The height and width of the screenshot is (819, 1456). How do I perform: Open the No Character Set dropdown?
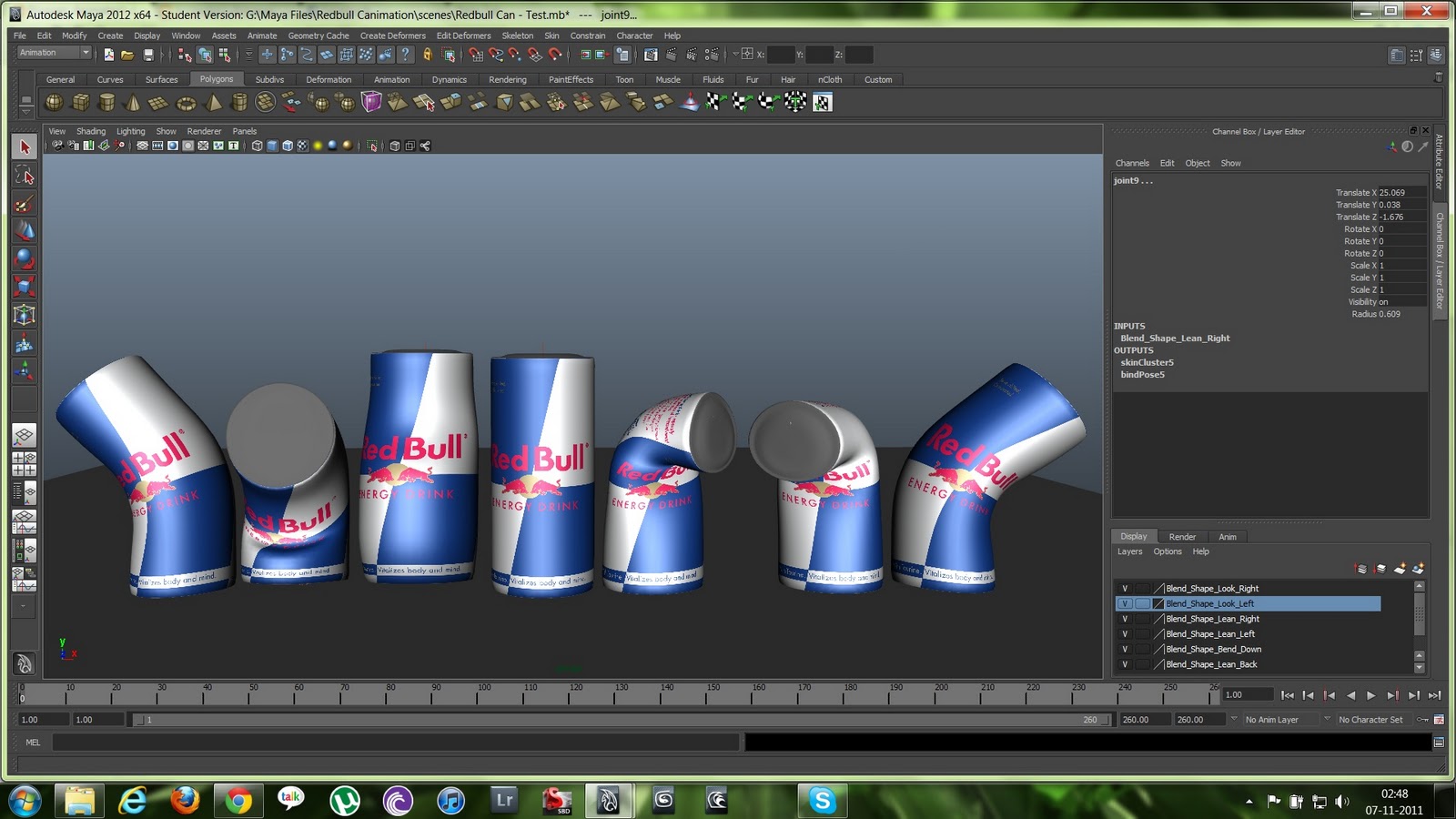click(x=1371, y=719)
